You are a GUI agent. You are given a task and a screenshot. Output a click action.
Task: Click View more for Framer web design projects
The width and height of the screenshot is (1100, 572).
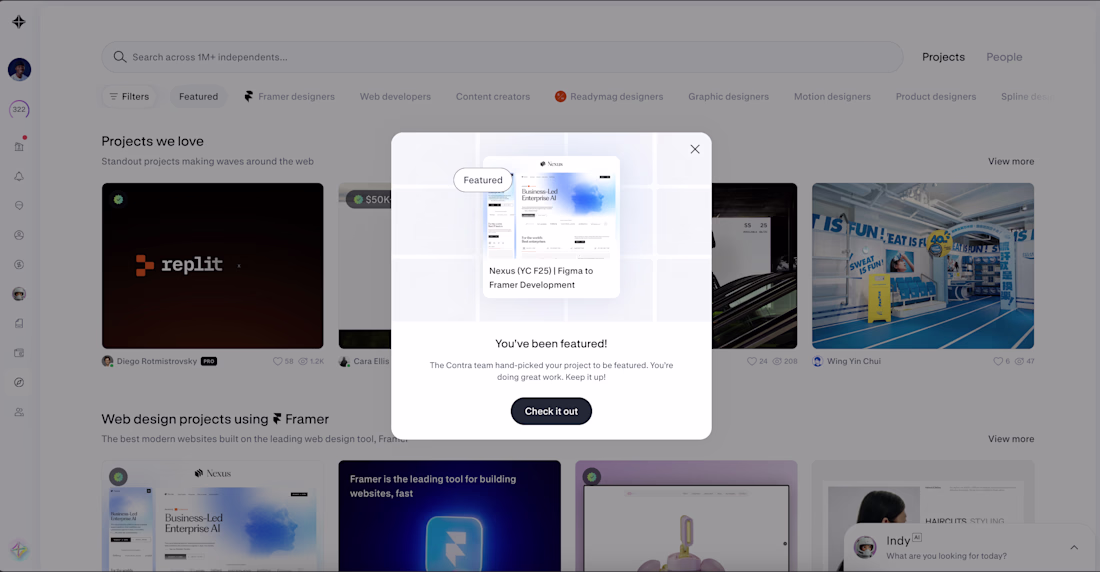click(1011, 439)
